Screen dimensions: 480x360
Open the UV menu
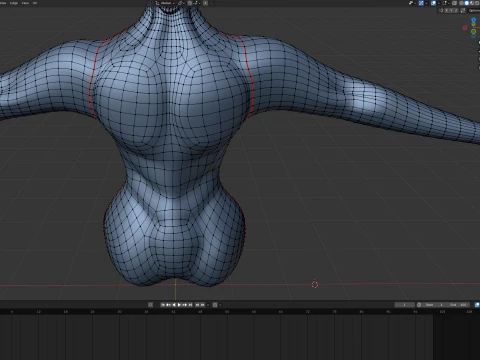click(x=35, y=3)
